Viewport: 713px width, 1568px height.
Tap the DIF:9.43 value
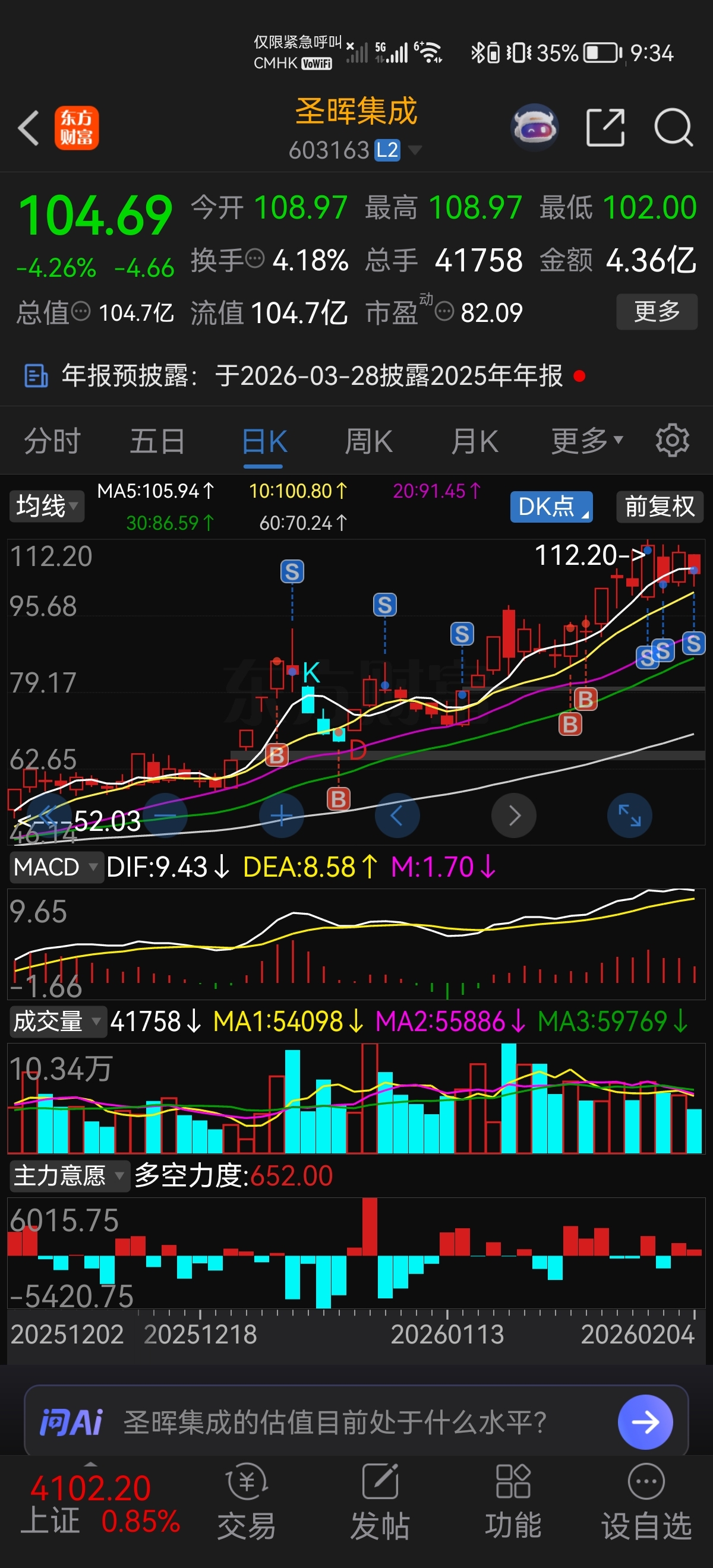click(x=168, y=867)
